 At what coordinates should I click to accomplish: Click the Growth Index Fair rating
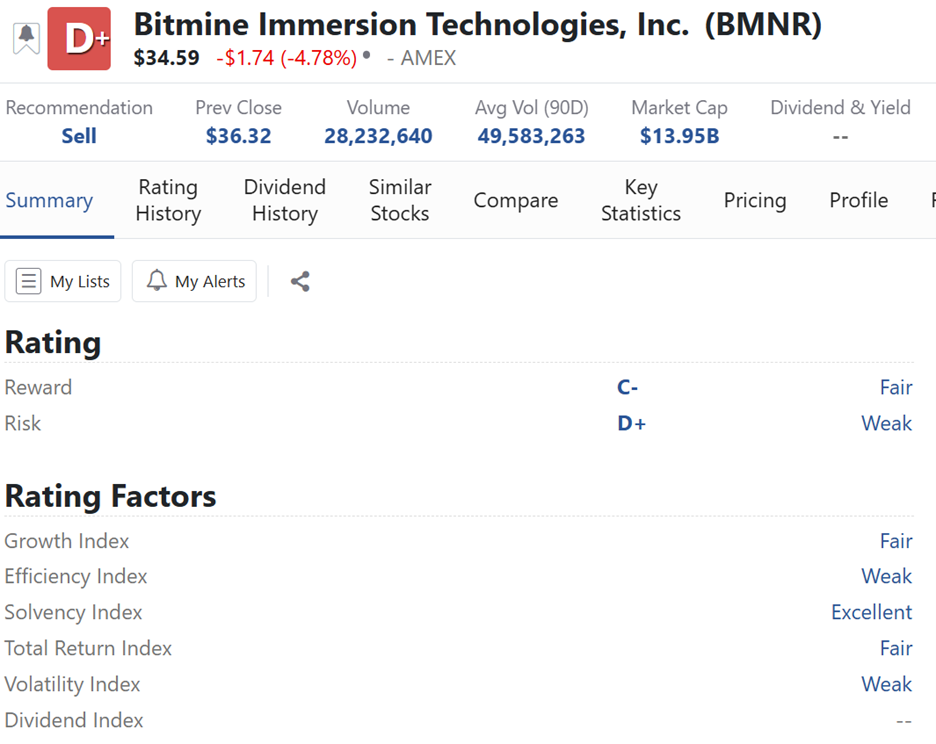(895, 541)
